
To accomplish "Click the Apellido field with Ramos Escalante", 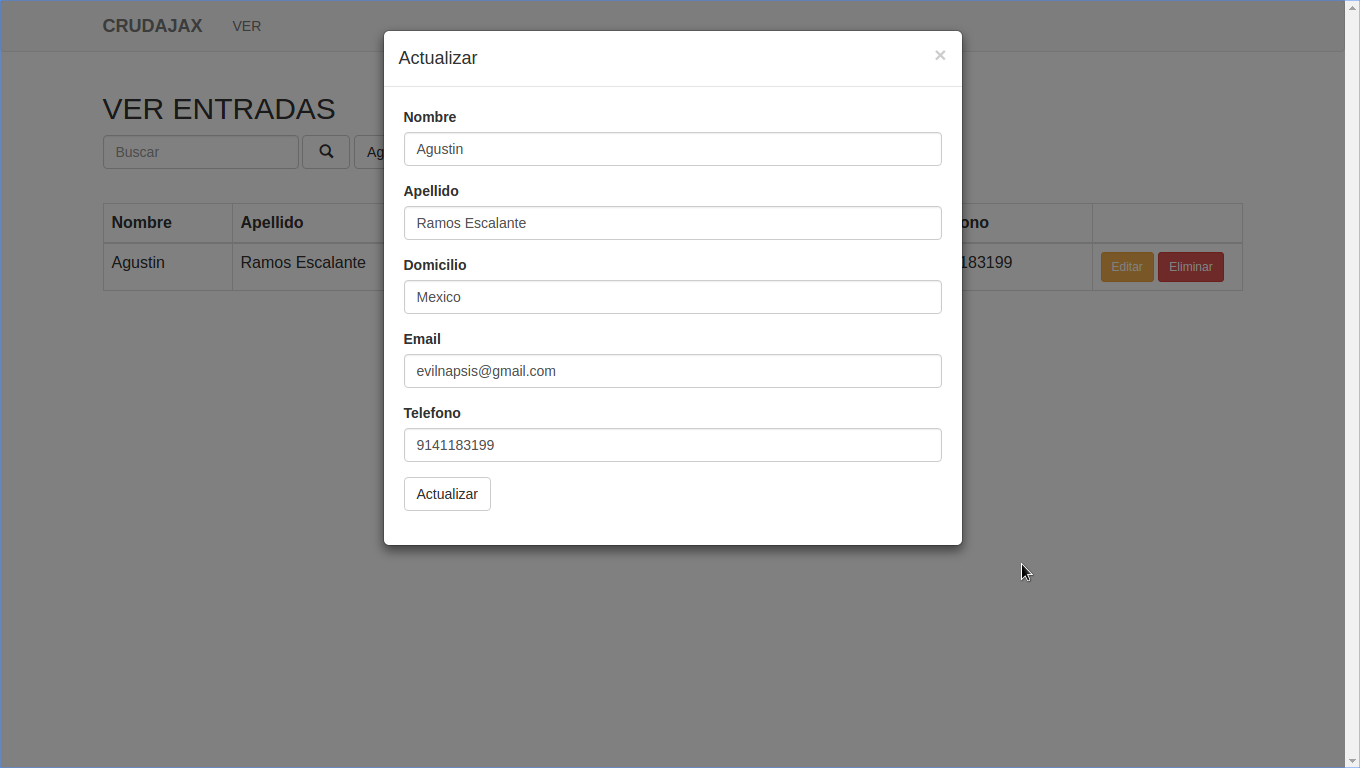I will pyautogui.click(x=672, y=223).
